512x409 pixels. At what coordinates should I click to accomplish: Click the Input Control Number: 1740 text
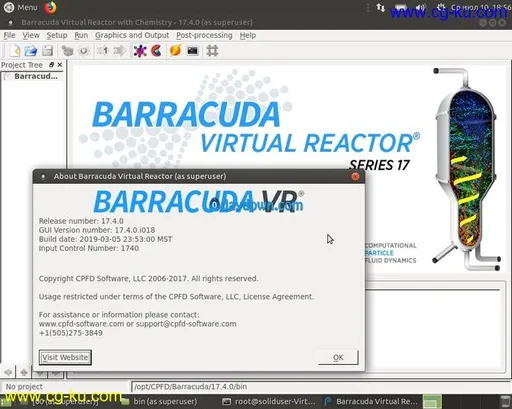tap(89, 248)
